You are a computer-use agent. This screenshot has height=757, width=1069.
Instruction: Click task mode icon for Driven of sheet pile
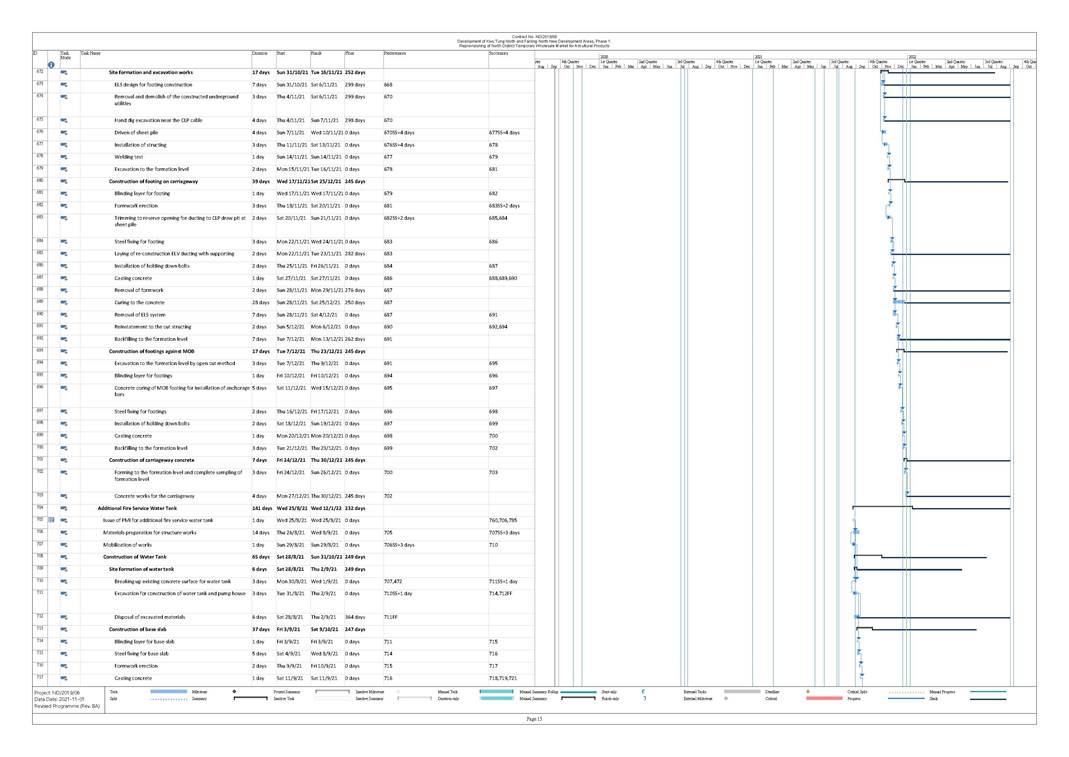click(63, 132)
